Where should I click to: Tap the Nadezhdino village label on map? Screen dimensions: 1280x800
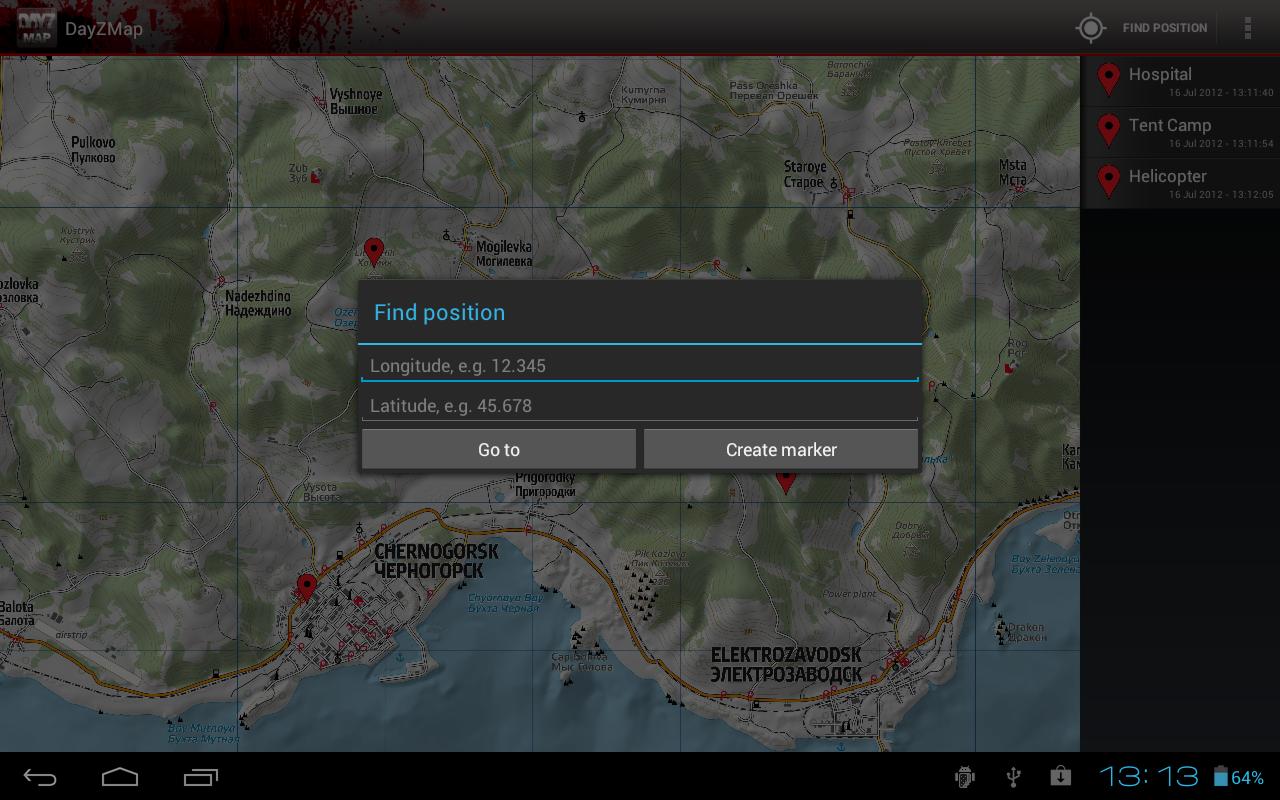click(x=258, y=303)
